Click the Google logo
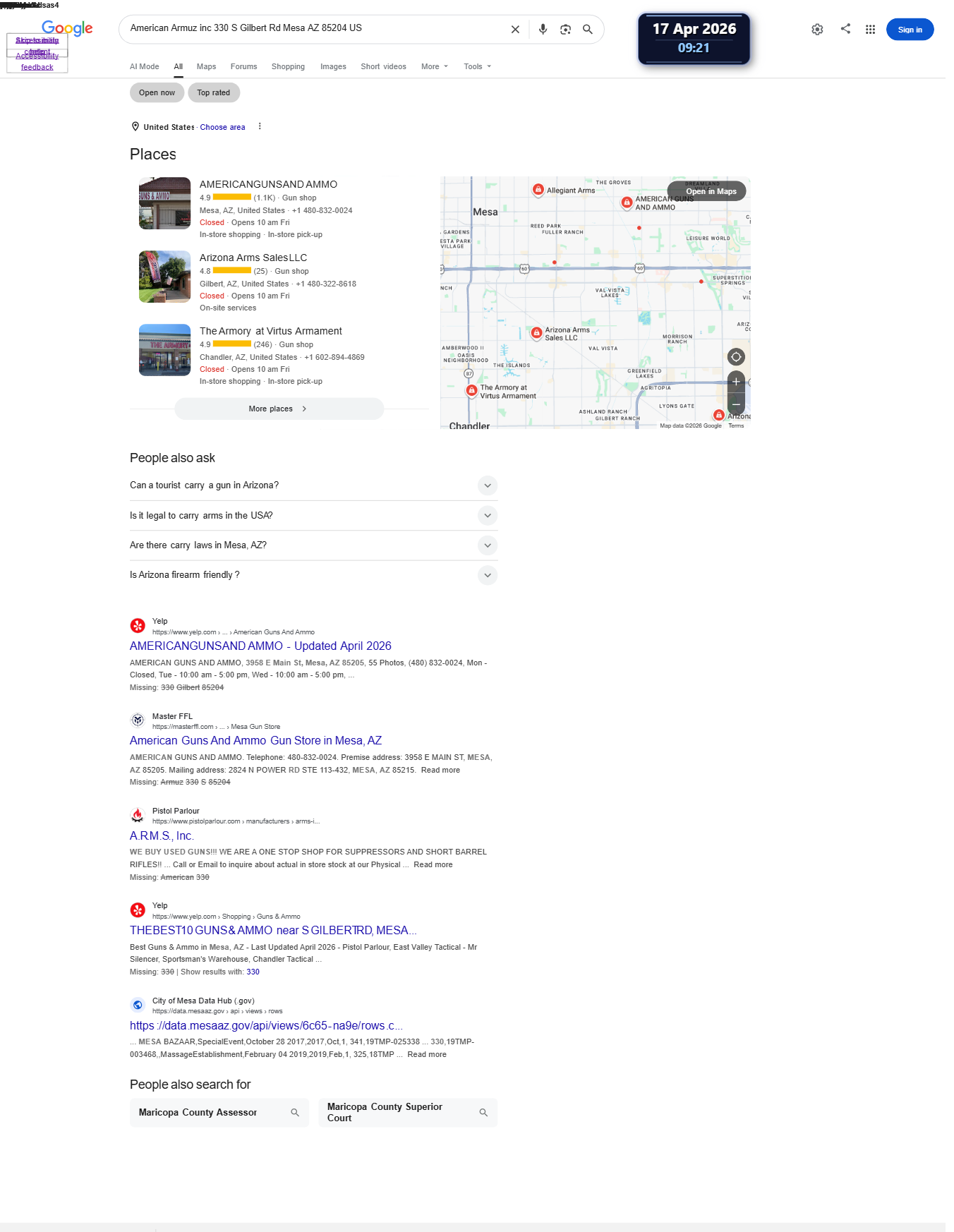 click(x=67, y=28)
